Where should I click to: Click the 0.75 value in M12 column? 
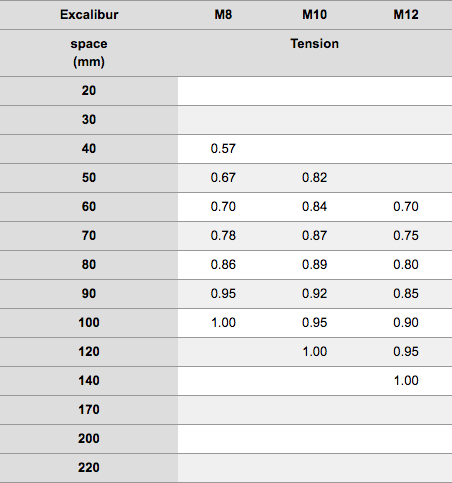[x=406, y=236]
